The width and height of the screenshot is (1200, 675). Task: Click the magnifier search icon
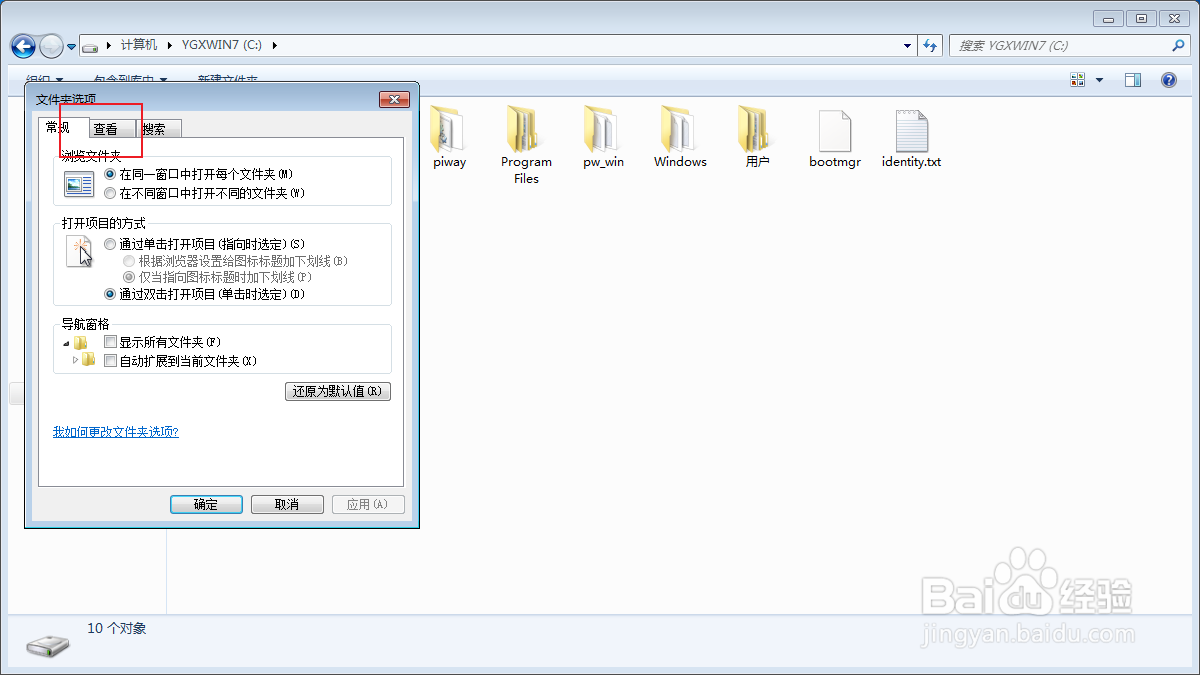(1178, 46)
